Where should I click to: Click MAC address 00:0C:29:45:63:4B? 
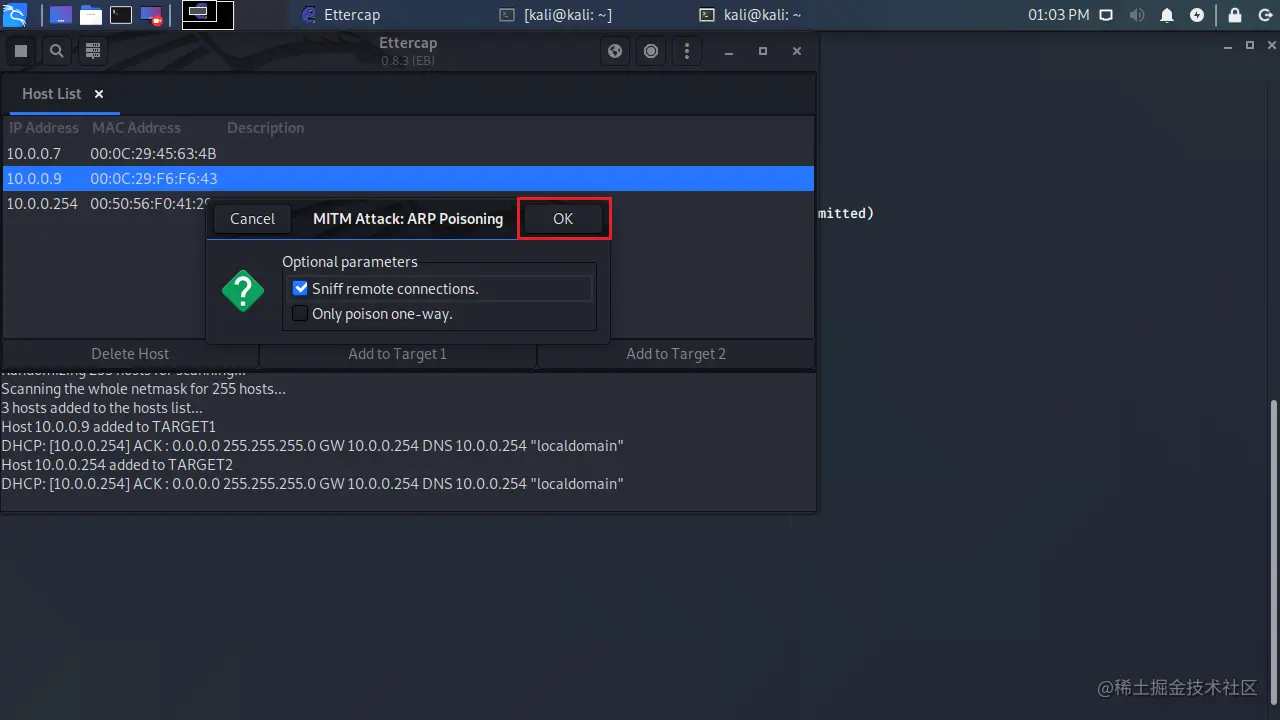153,154
